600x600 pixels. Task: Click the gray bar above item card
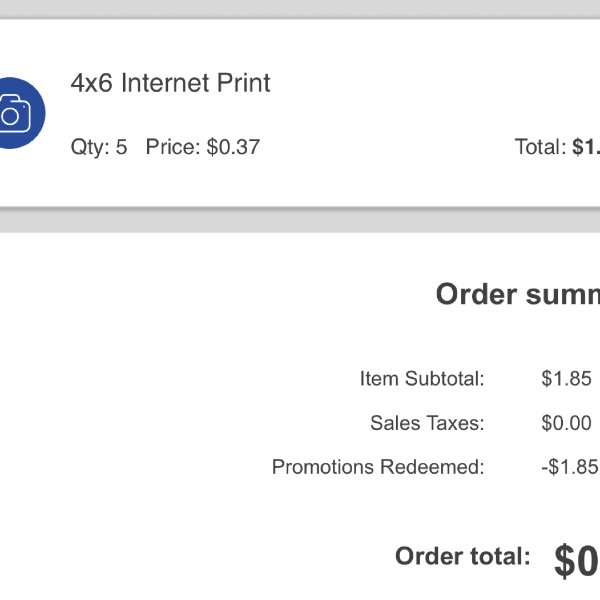[300, 8]
